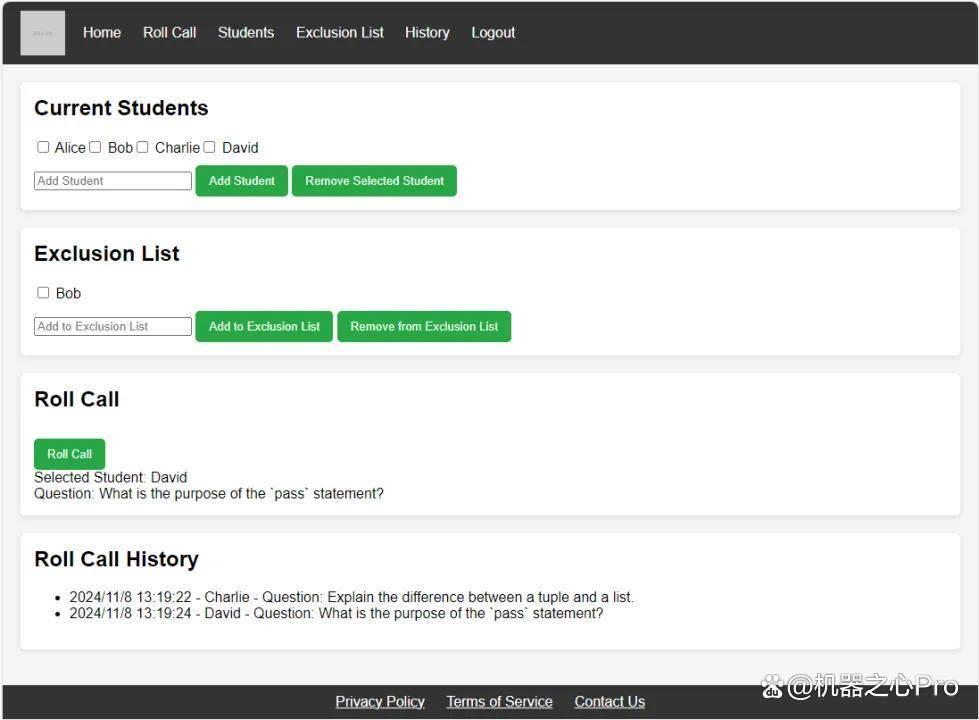Screen dimensions: 979x720
Task: Click Remove from Exclusion List button
Action: [425, 326]
